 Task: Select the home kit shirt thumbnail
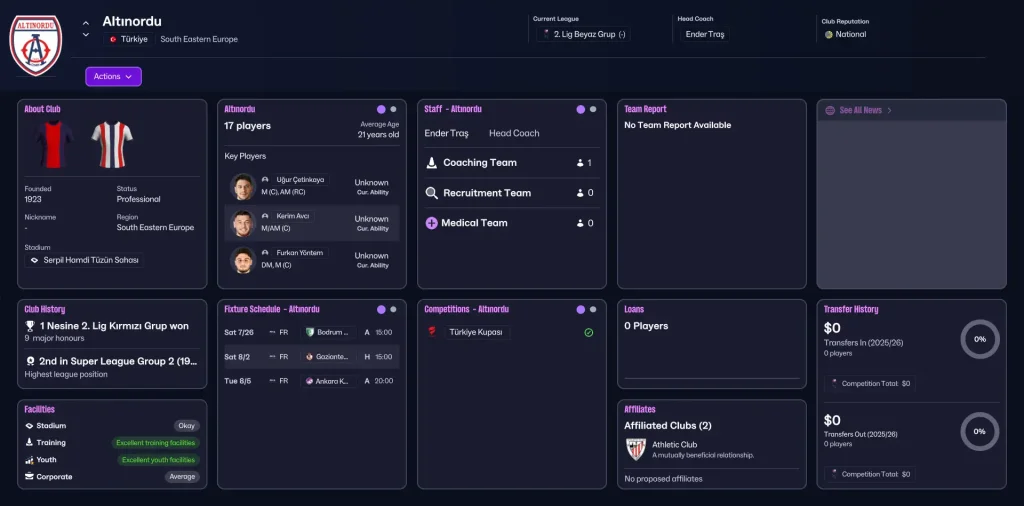(53, 144)
